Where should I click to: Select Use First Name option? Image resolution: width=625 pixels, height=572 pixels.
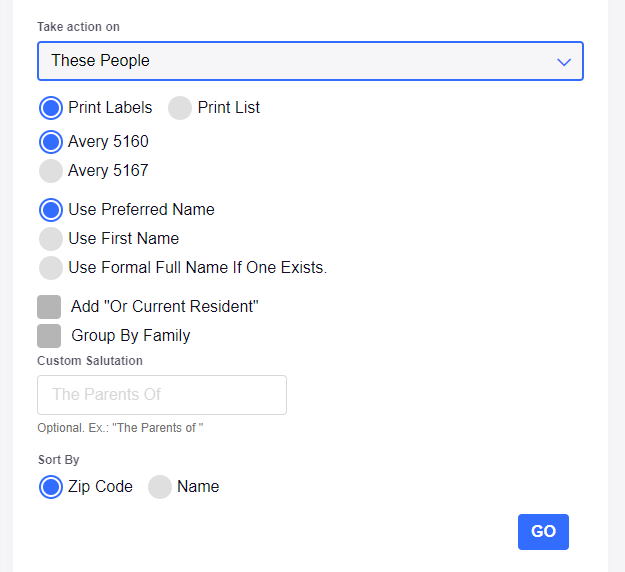51,239
